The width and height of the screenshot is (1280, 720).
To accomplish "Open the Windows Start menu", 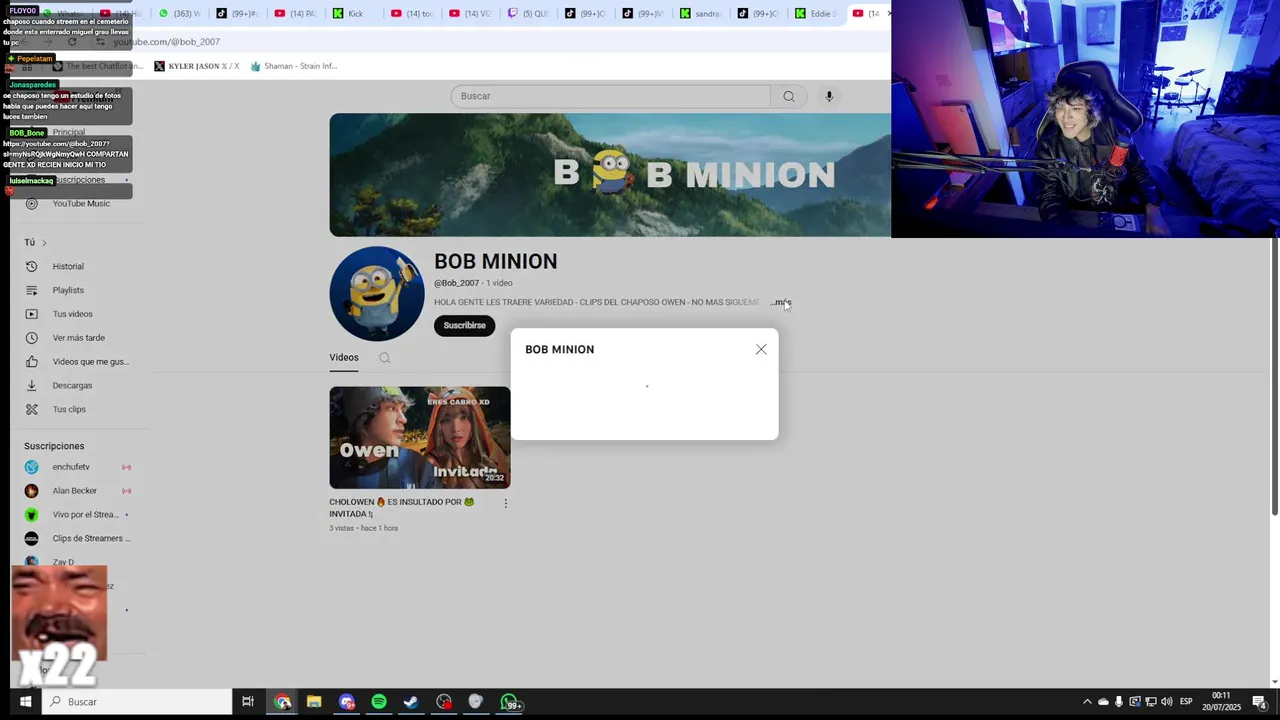I will point(25,702).
